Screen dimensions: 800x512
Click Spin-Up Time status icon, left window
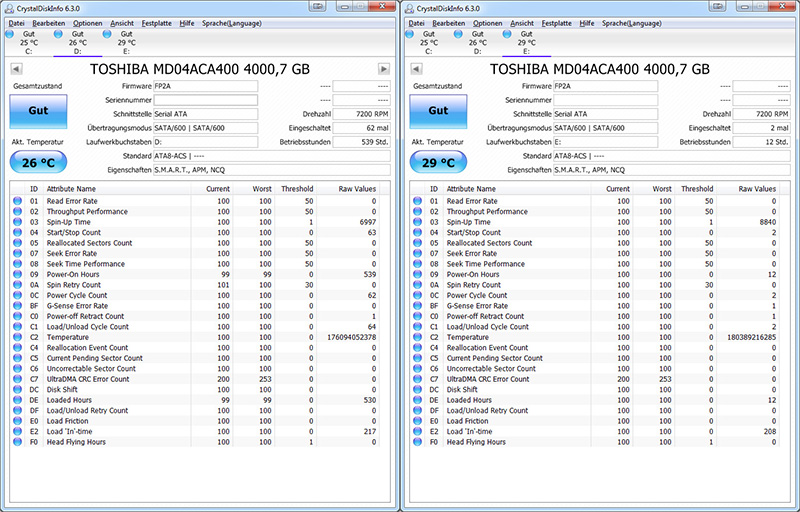[18, 222]
